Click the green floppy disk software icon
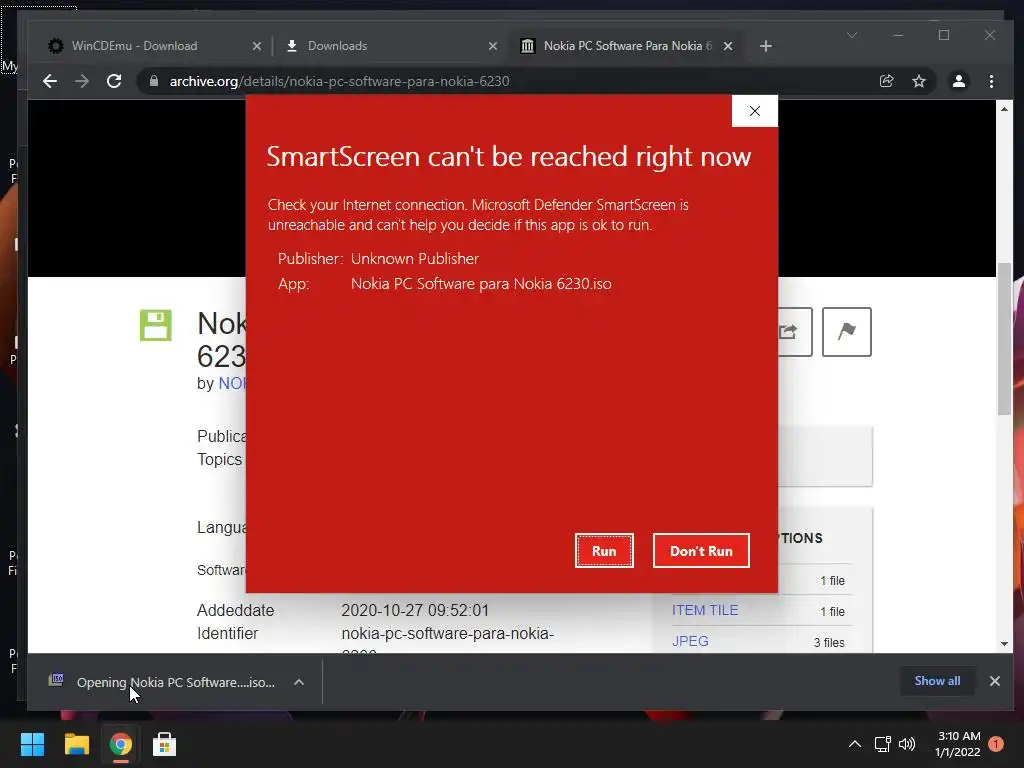 (155, 325)
